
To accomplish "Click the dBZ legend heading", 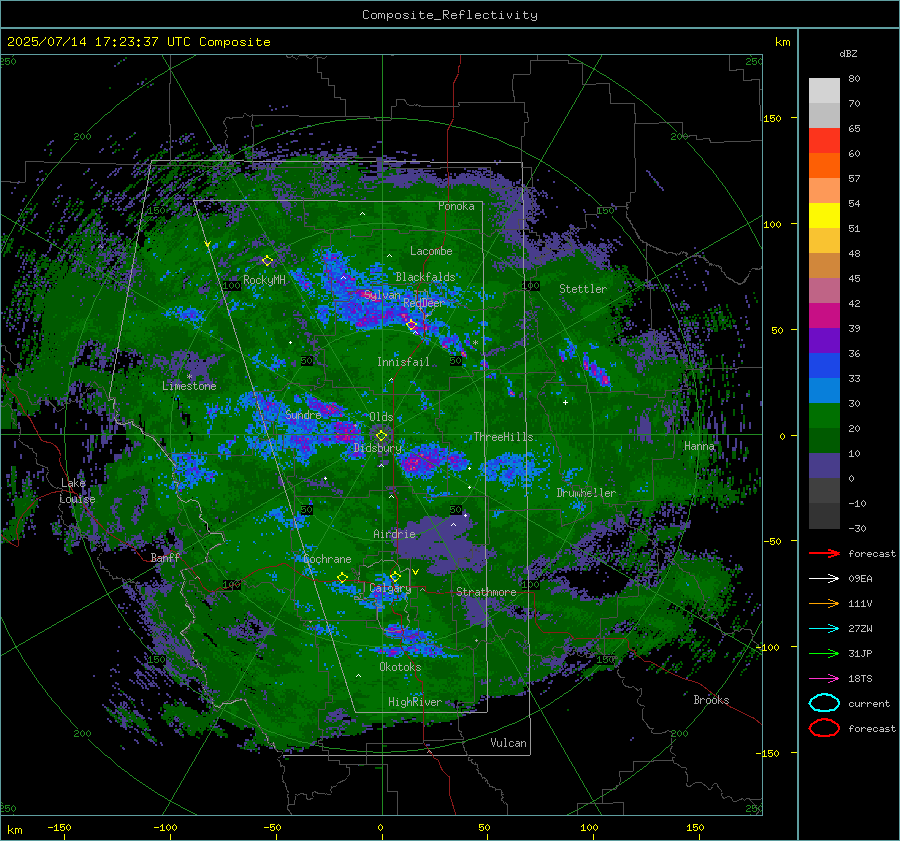I will (848, 54).
